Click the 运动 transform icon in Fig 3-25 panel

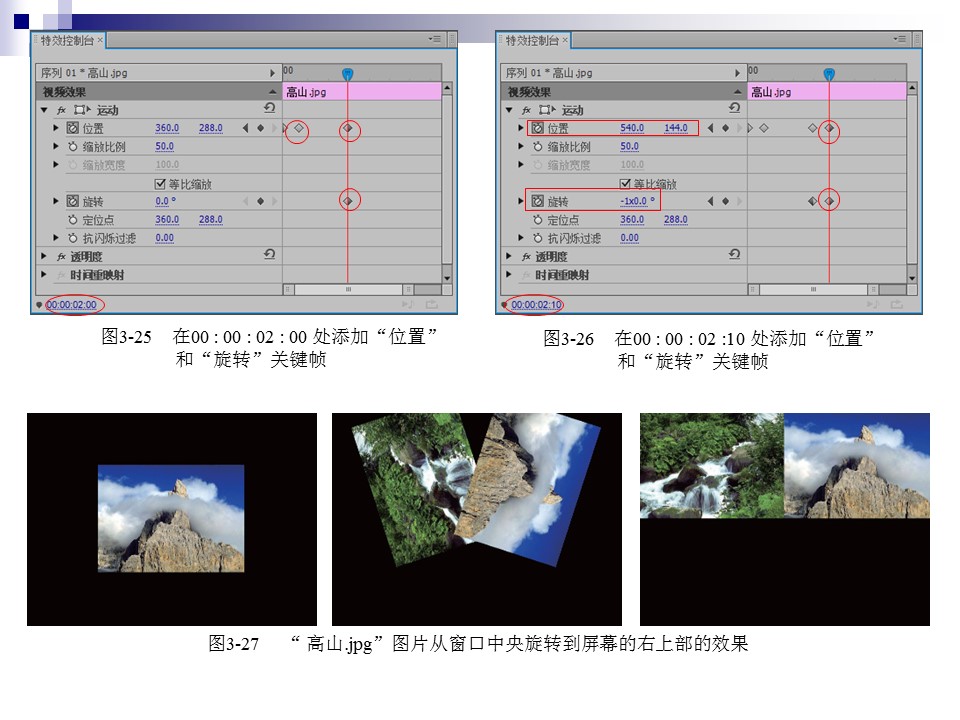click(x=81, y=110)
